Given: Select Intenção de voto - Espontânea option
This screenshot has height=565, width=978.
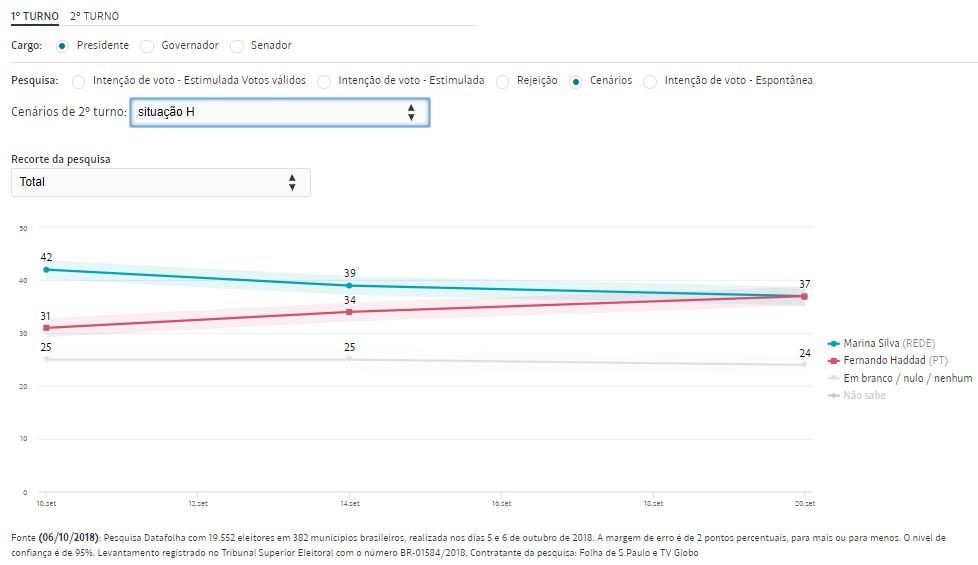Looking at the screenshot, I should tap(651, 81).
